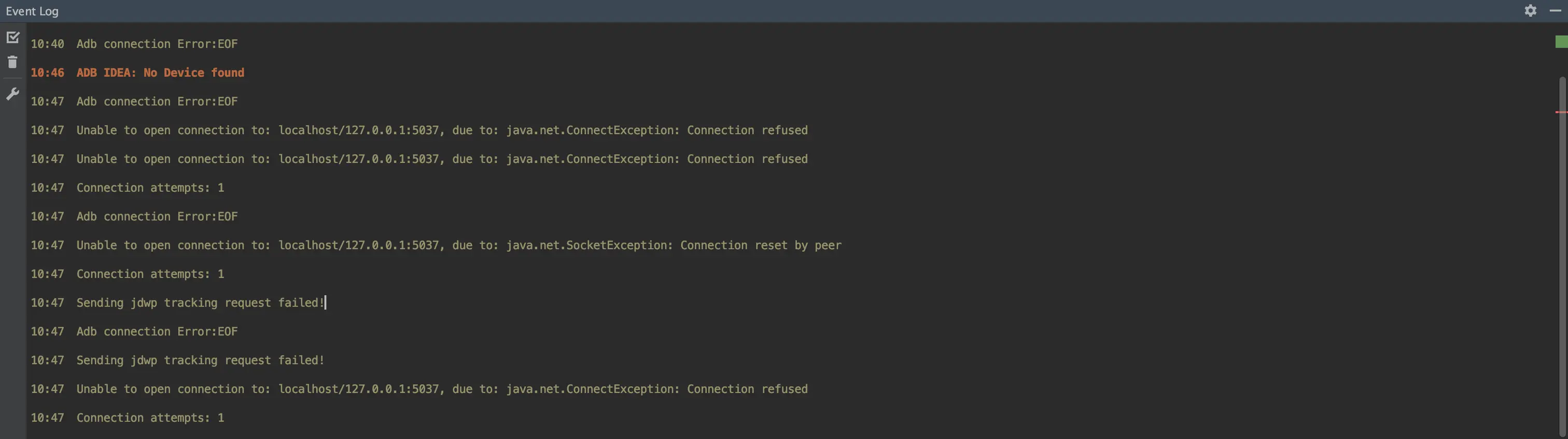Image resolution: width=1568 pixels, height=439 pixels.
Task: Open notification settings via the wrench icon
Action: click(x=13, y=94)
